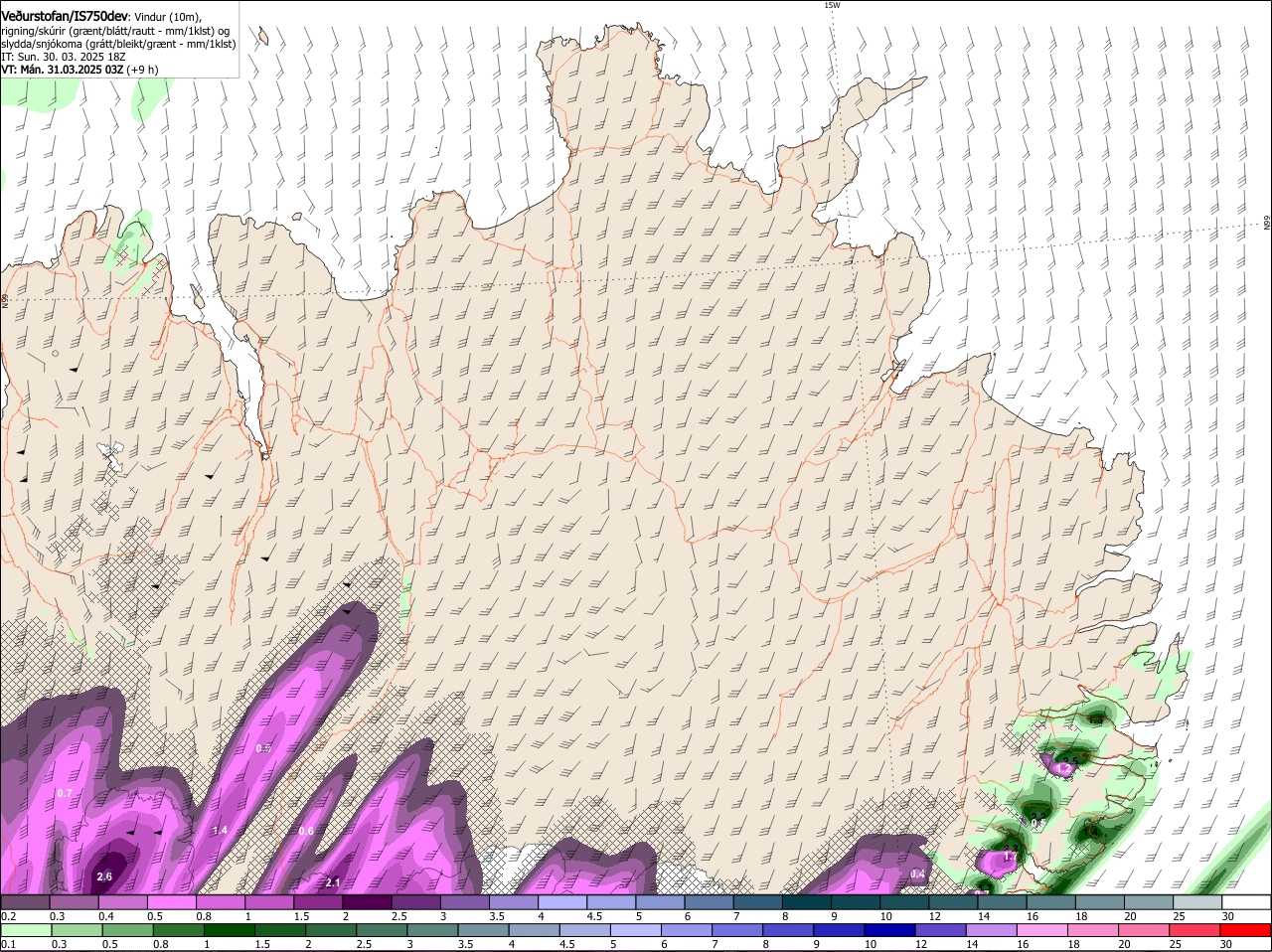
Task: Select the bright pink 0.5 swatch, upper legend
Action: coord(172,901)
